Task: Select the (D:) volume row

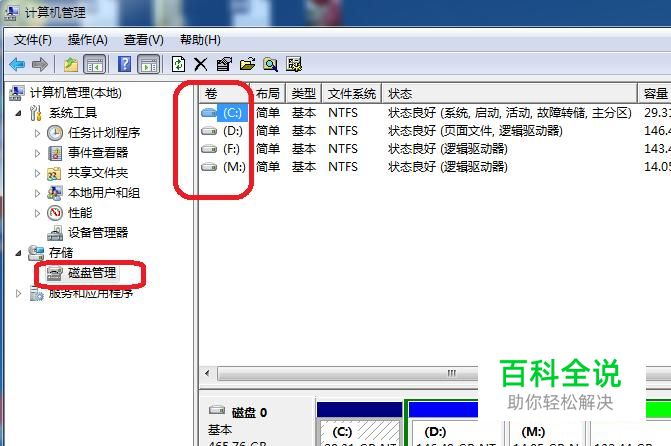Action: click(435, 131)
